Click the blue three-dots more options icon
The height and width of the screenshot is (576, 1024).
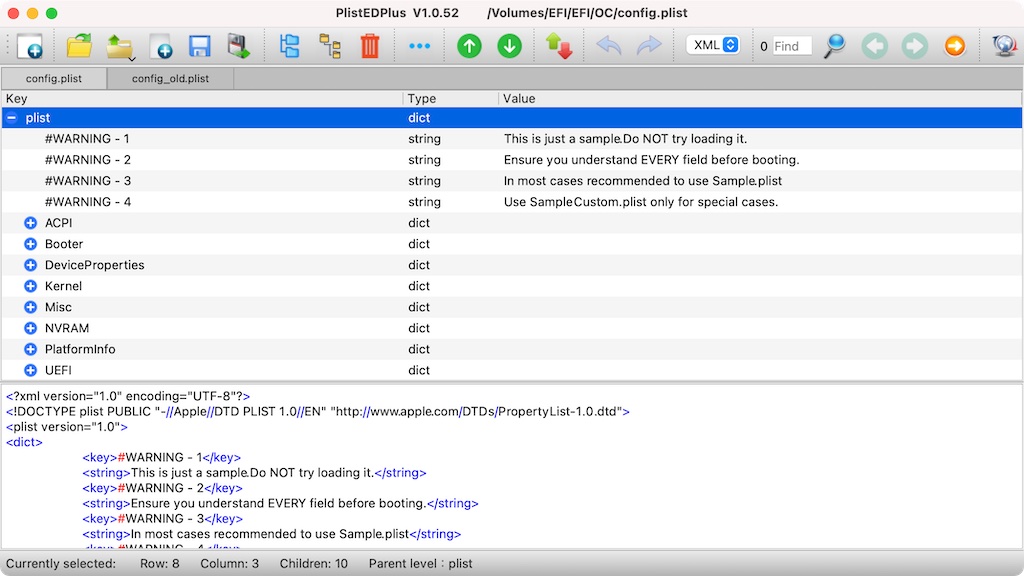pyautogui.click(x=419, y=46)
